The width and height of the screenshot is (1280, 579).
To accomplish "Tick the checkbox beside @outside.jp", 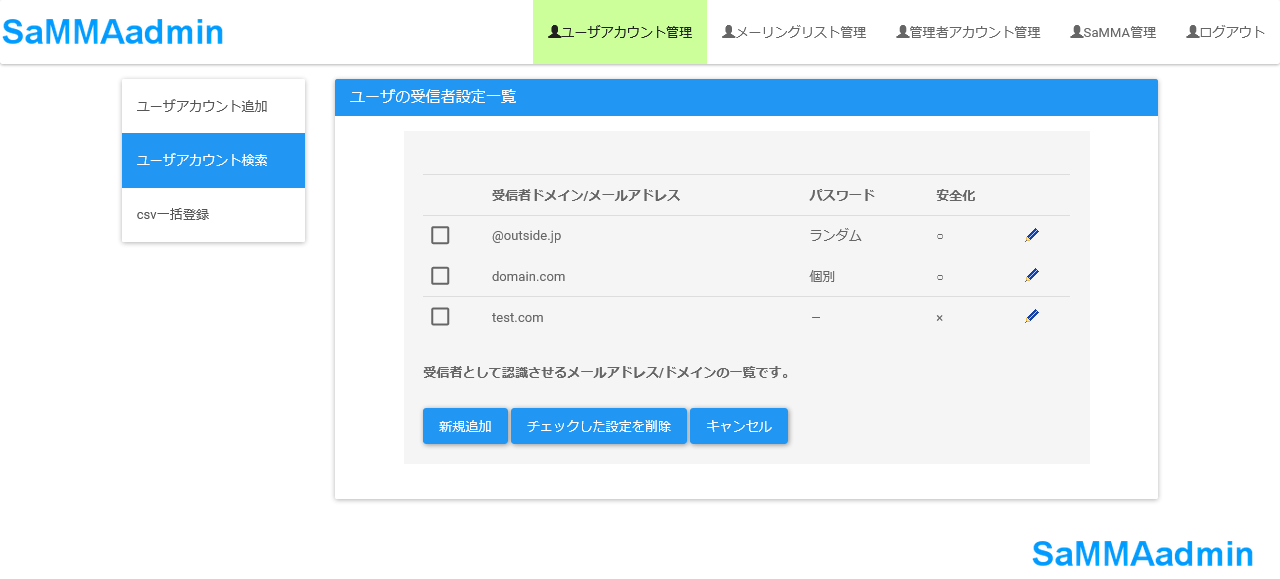I will pyautogui.click(x=440, y=235).
